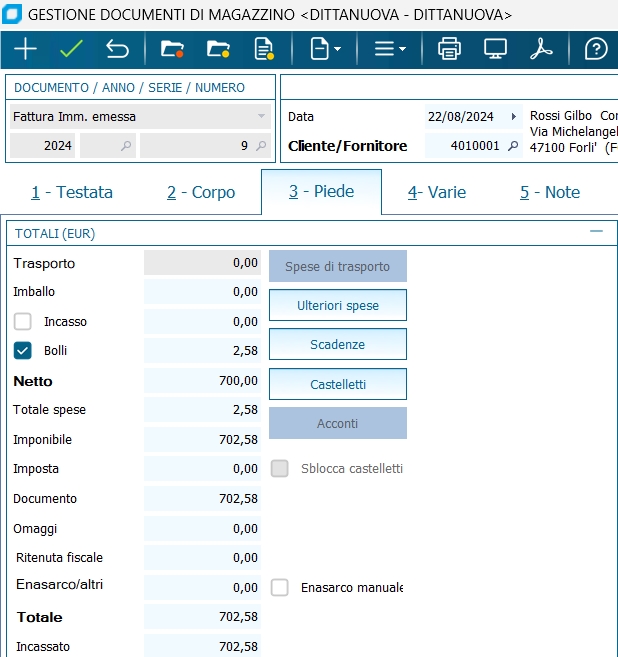Click the monitor preview icon

(x=495, y=49)
